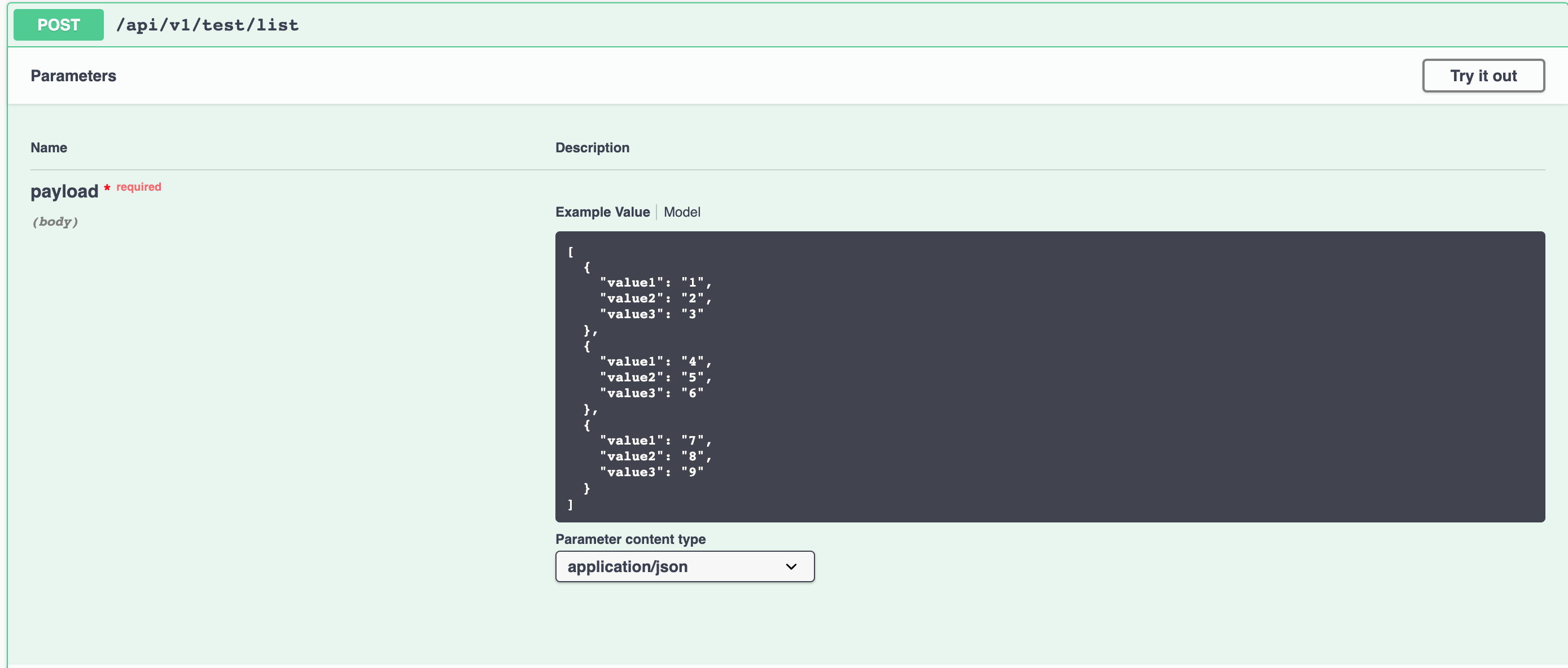Switch to the Model tab

pyautogui.click(x=682, y=212)
